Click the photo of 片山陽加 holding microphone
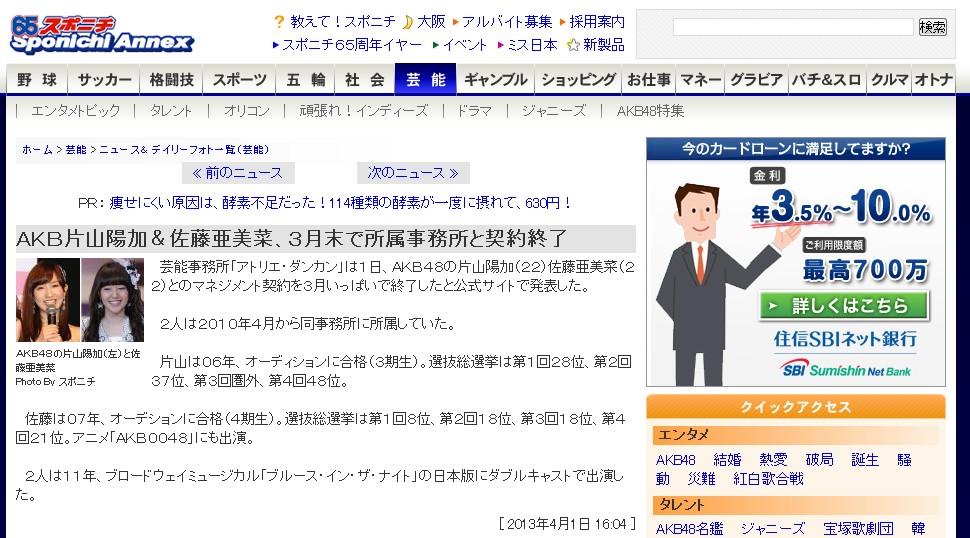970x538 pixels. click(48, 300)
